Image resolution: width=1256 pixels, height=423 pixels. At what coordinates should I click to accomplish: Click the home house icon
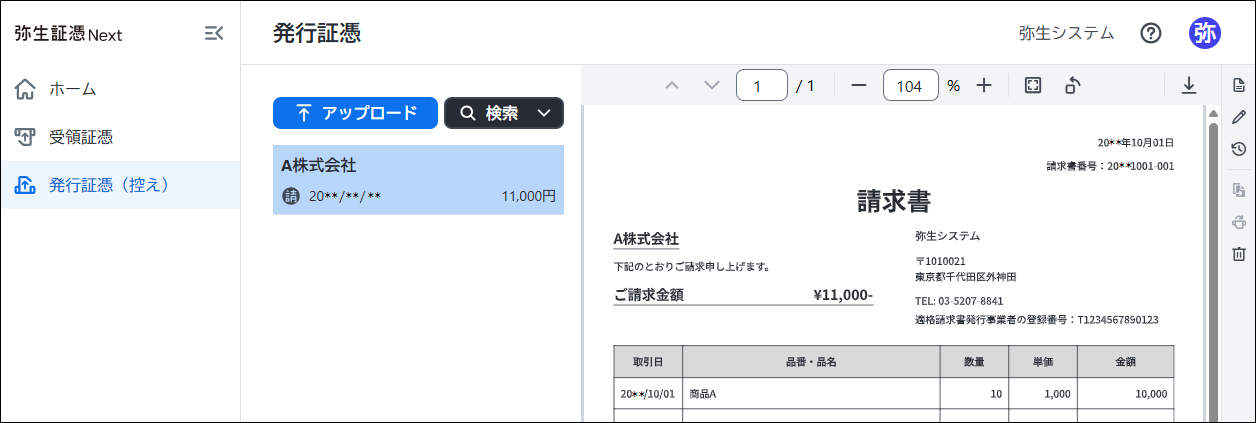[26, 89]
